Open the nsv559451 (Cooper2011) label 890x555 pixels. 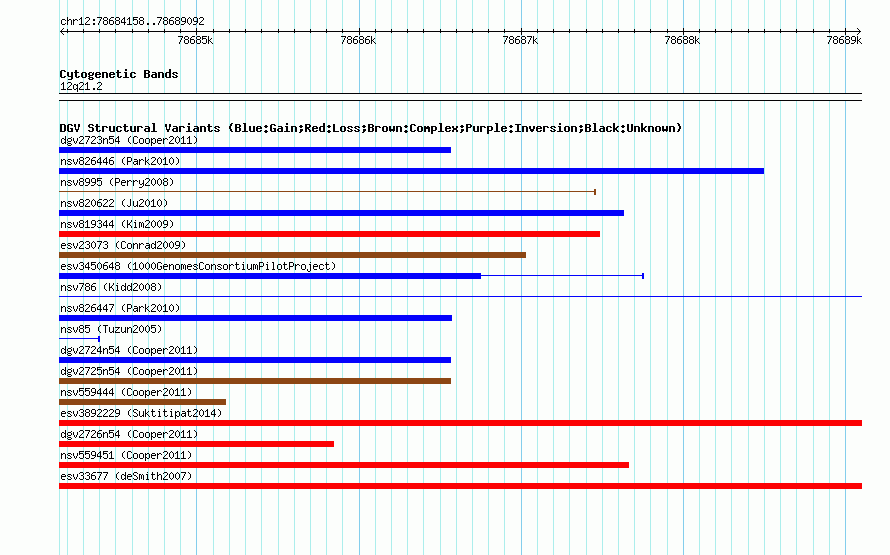[x=126, y=455]
